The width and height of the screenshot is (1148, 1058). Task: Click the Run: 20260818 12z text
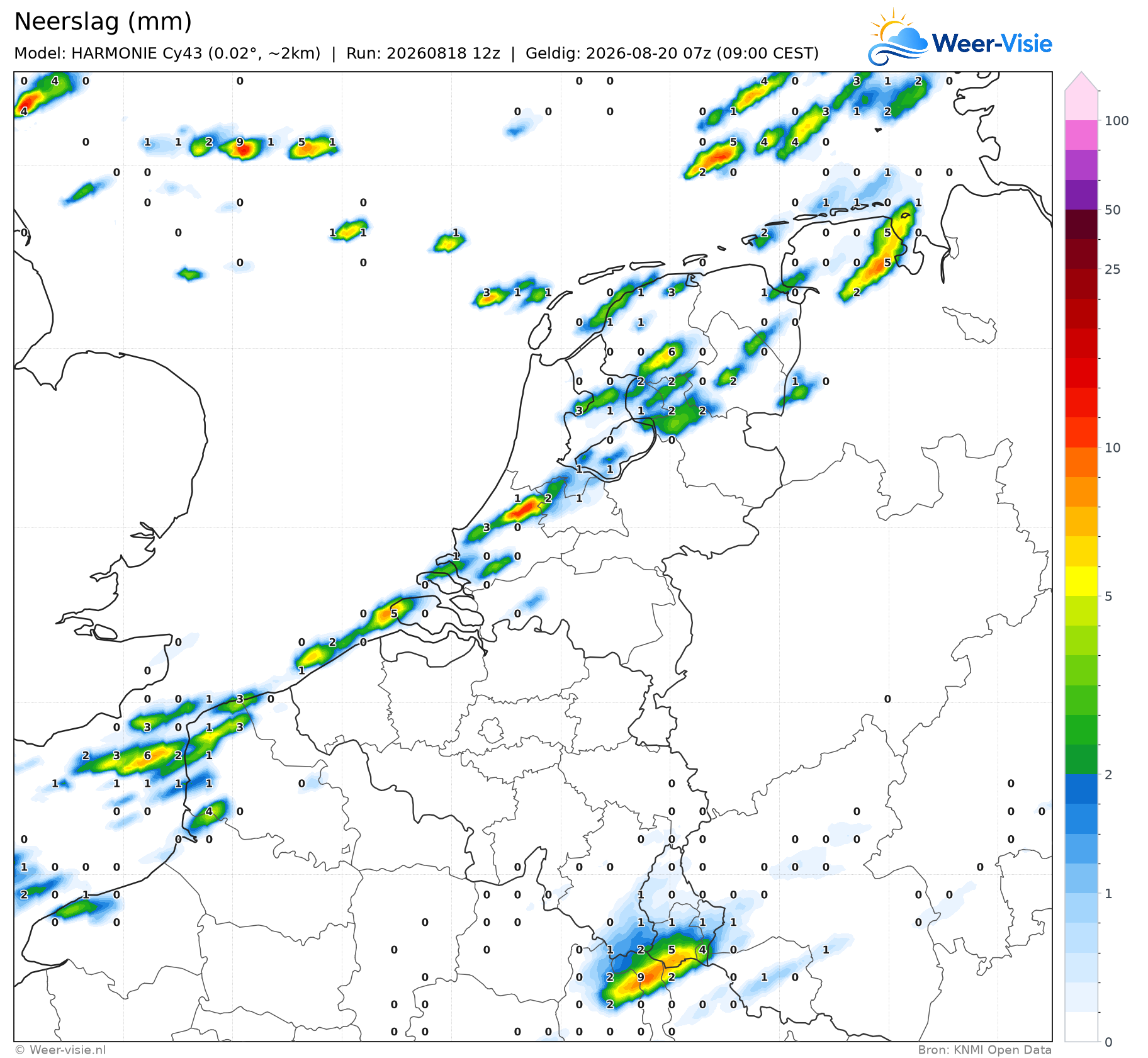tap(423, 53)
